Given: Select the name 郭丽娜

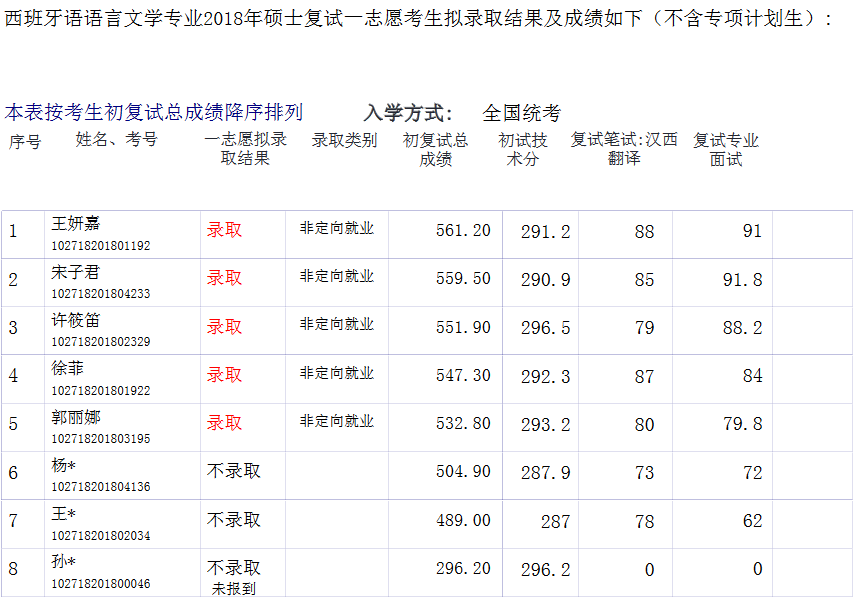Looking at the screenshot, I should pos(76,417).
